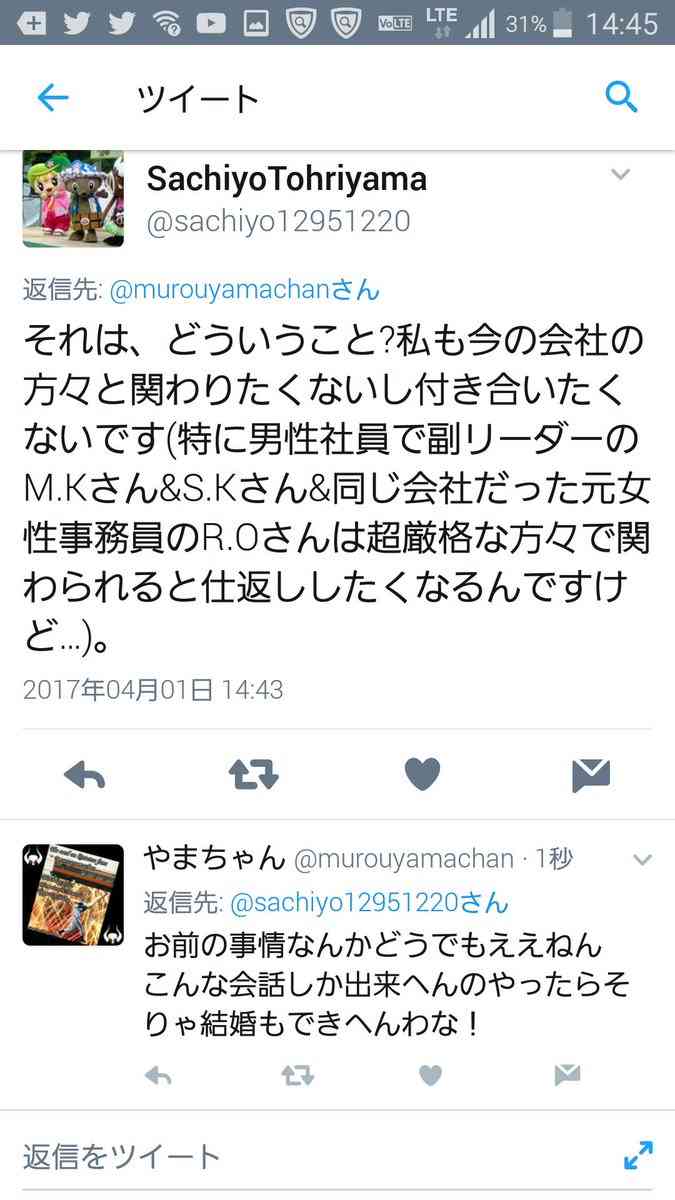Open the SachiyoTohriyama display name
The width and height of the screenshot is (675, 1200).
(286, 179)
